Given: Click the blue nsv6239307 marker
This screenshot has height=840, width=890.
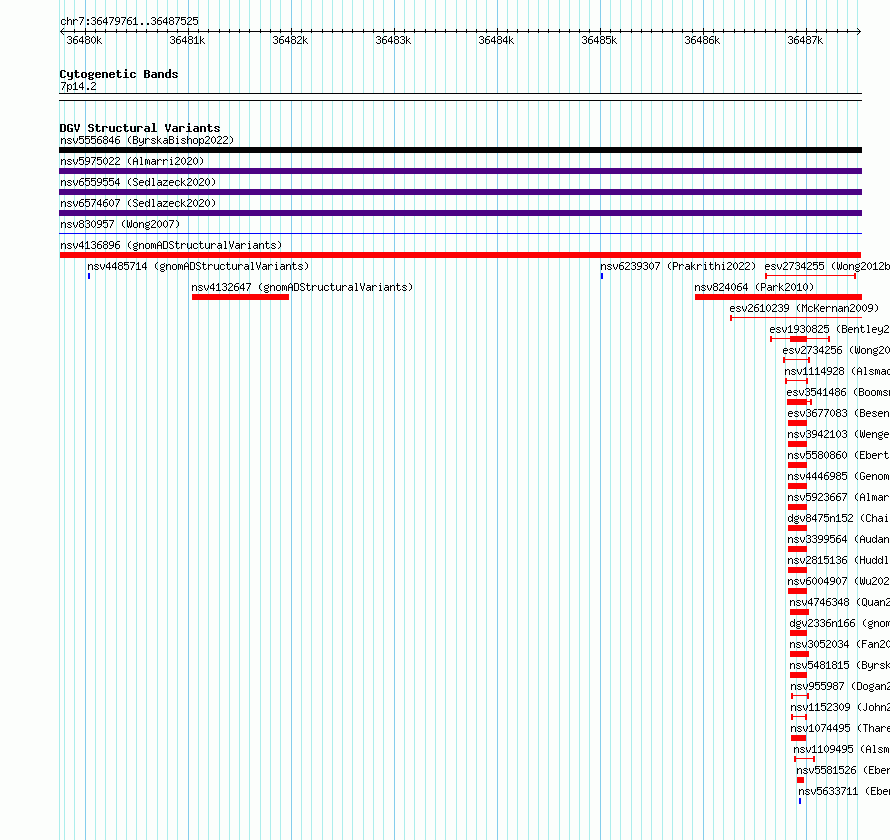Looking at the screenshot, I should [602, 276].
